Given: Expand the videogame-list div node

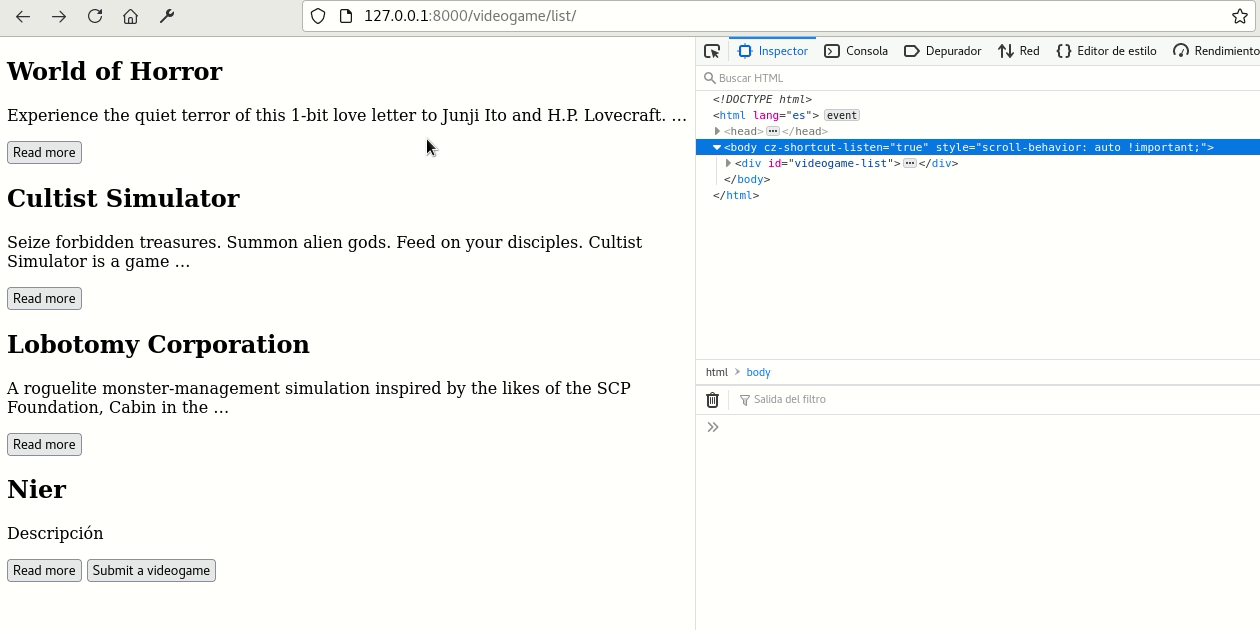Looking at the screenshot, I should (728, 163).
